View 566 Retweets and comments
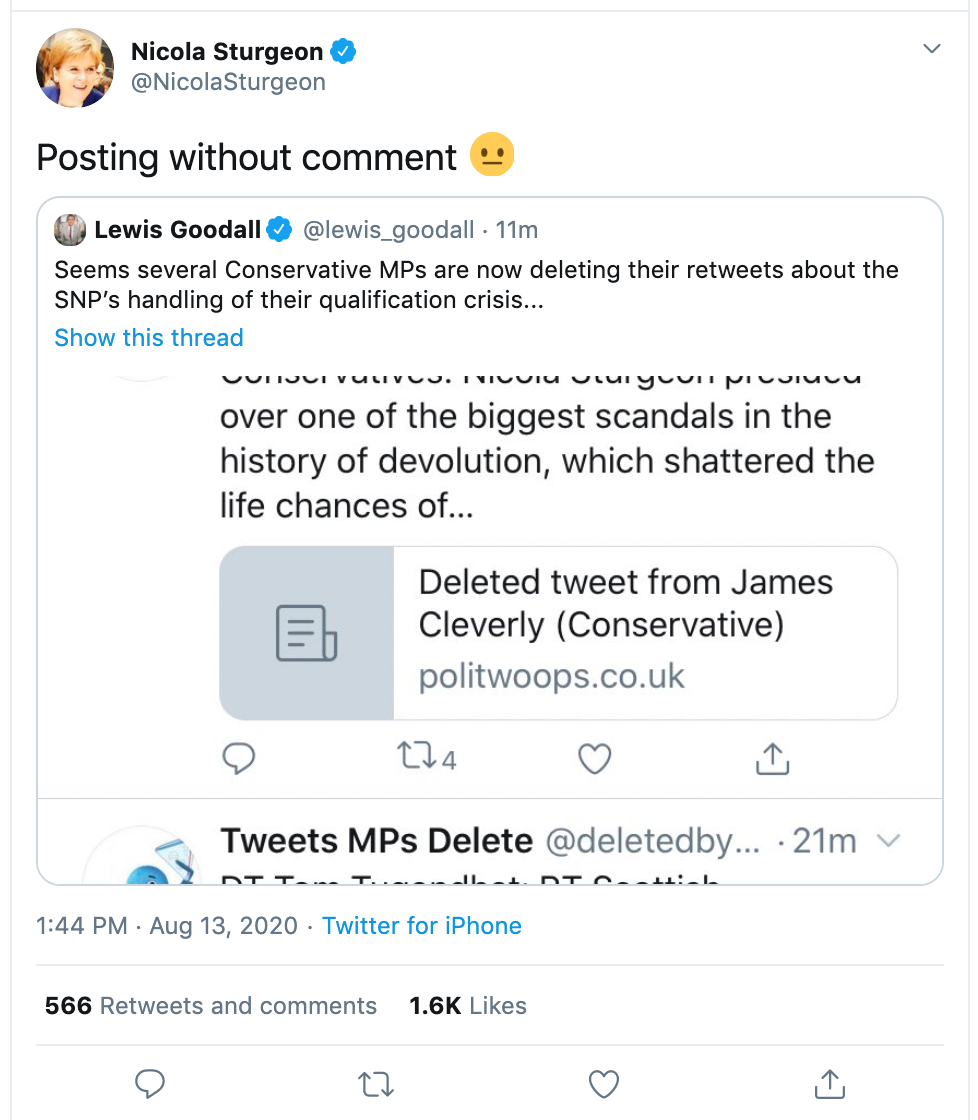Screen dimensions: 978x1120 [x=211, y=1006]
